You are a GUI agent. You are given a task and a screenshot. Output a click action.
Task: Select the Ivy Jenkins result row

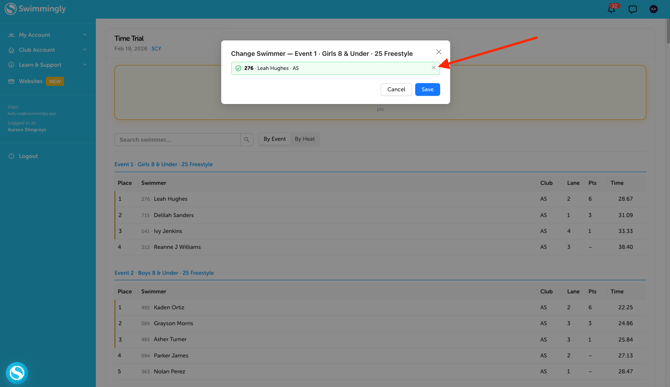380,231
